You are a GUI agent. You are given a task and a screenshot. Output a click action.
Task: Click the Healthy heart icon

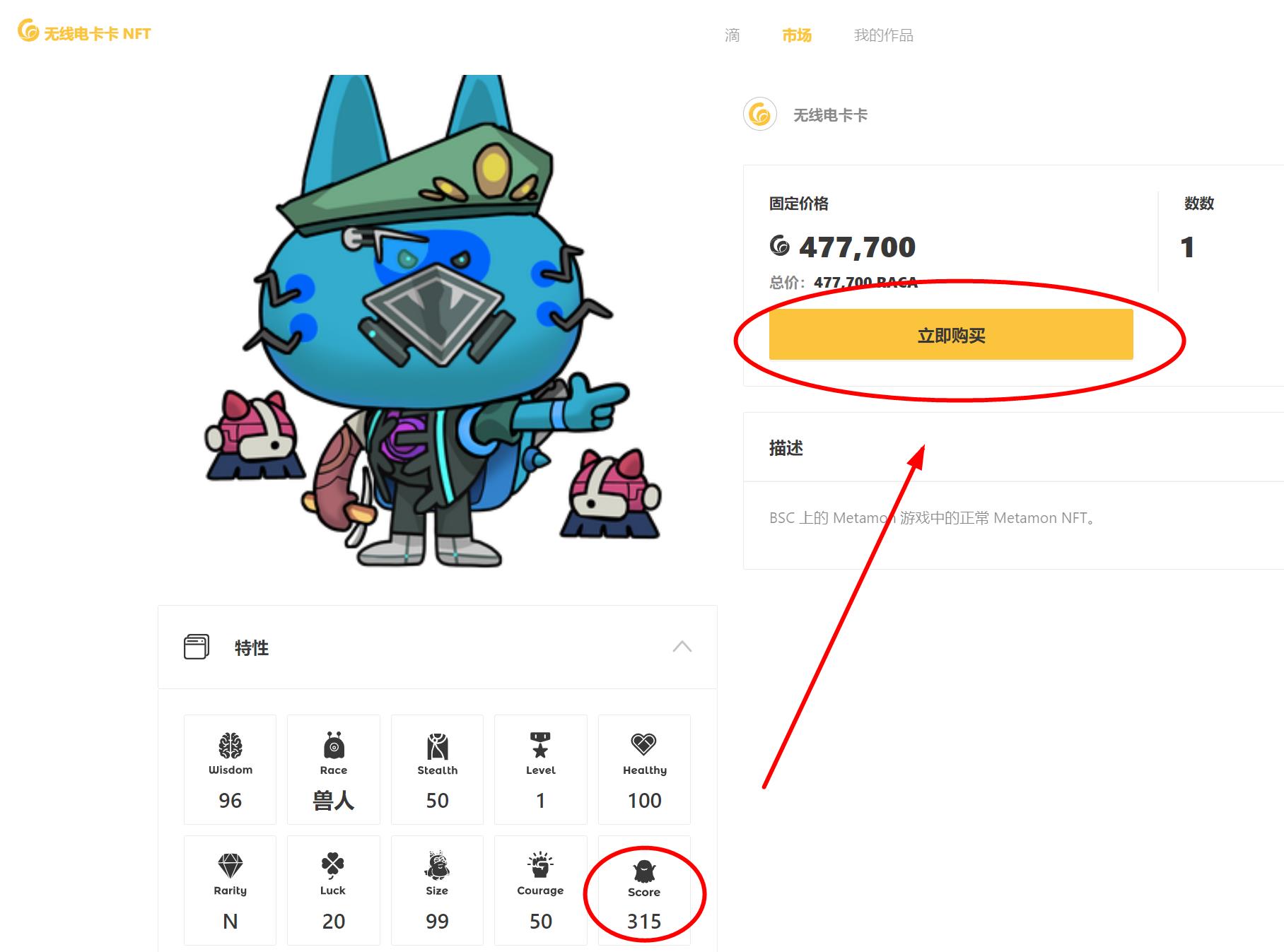click(644, 744)
